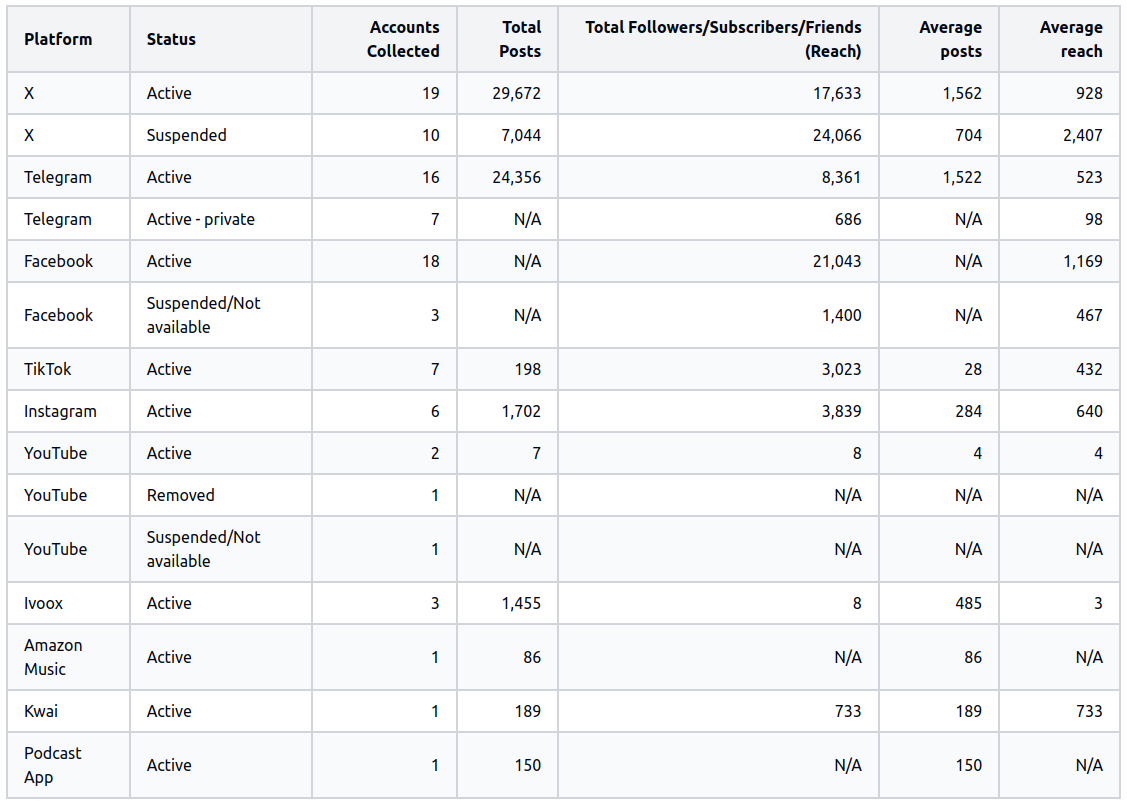The height and width of the screenshot is (808, 1127).
Task: Click the reach value "686"
Action: click(848, 219)
